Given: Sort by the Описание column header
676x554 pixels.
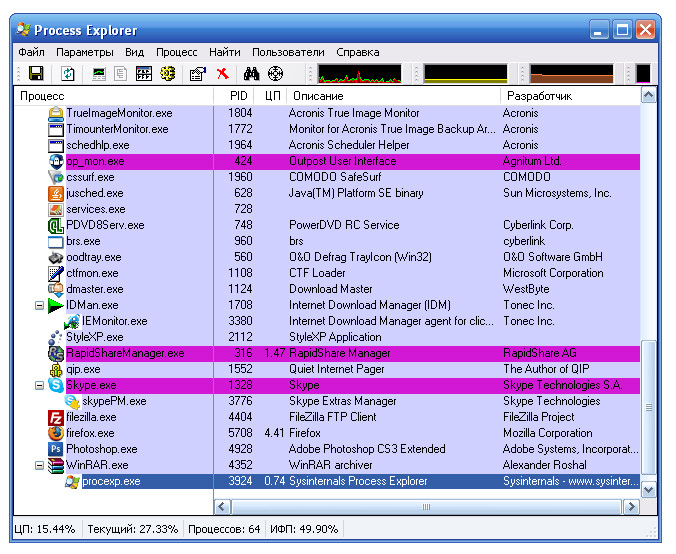Looking at the screenshot, I should click(394, 96).
